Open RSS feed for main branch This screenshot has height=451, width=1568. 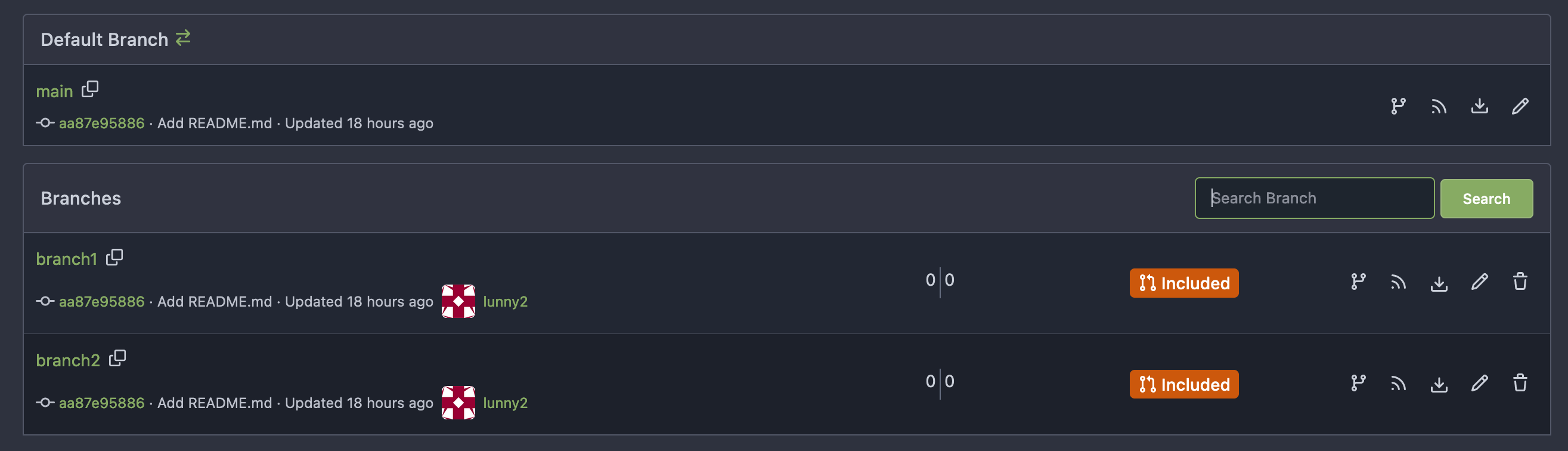pyautogui.click(x=1439, y=107)
